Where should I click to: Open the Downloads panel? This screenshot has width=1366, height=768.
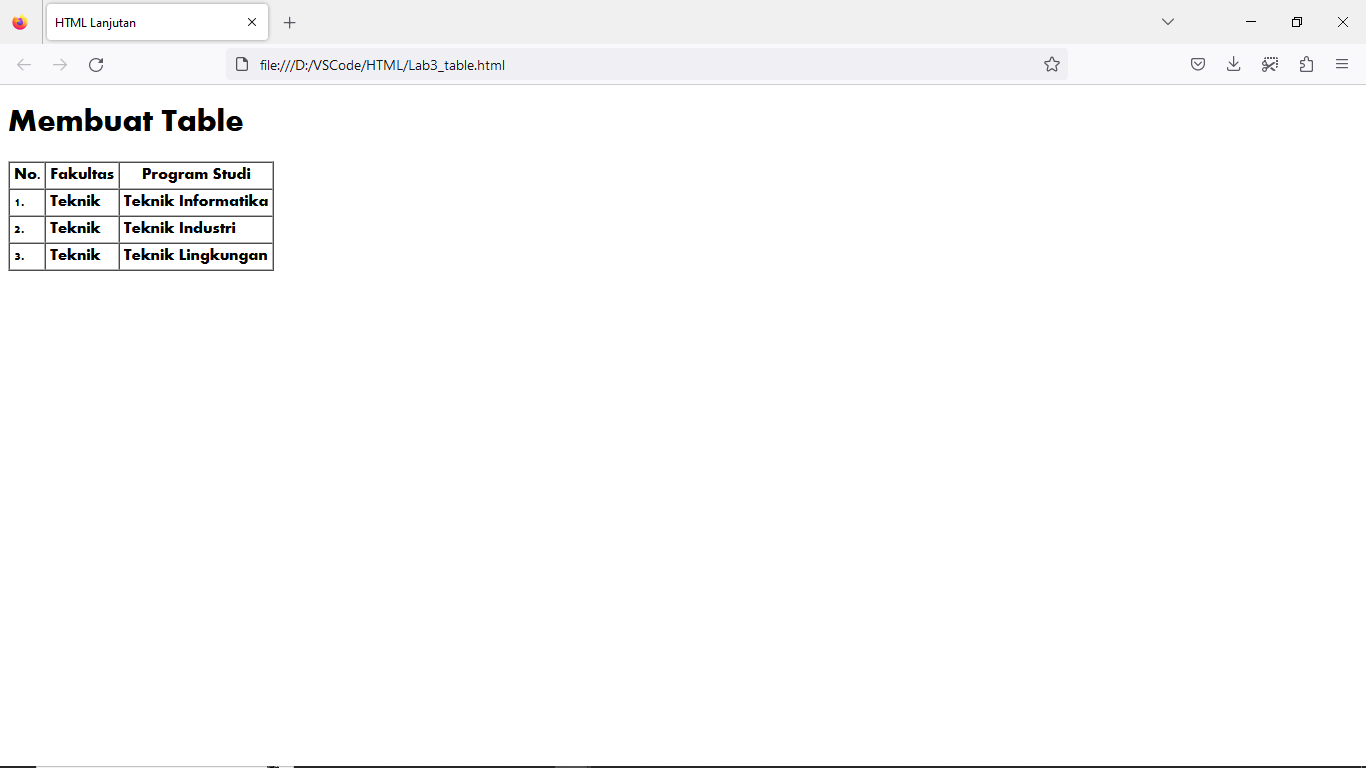[1233, 64]
